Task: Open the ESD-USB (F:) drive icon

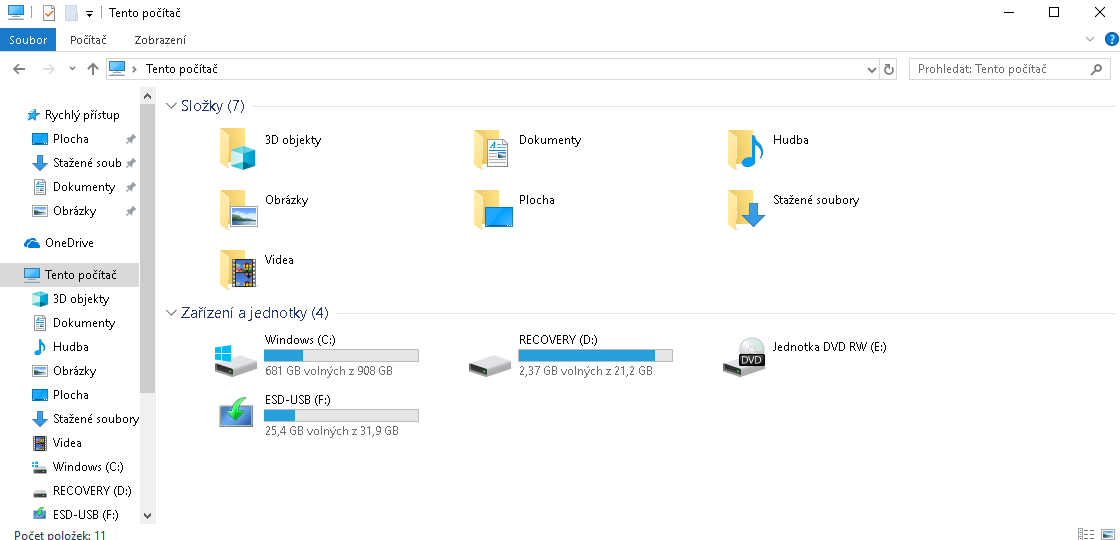Action: [x=236, y=413]
